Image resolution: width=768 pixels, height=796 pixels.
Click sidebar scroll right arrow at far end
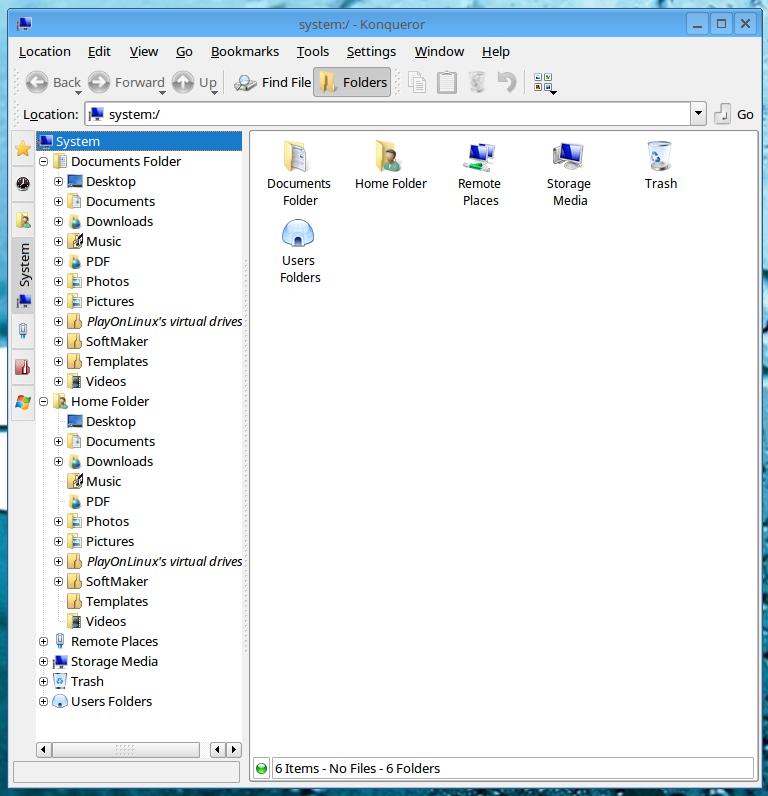tap(234, 750)
